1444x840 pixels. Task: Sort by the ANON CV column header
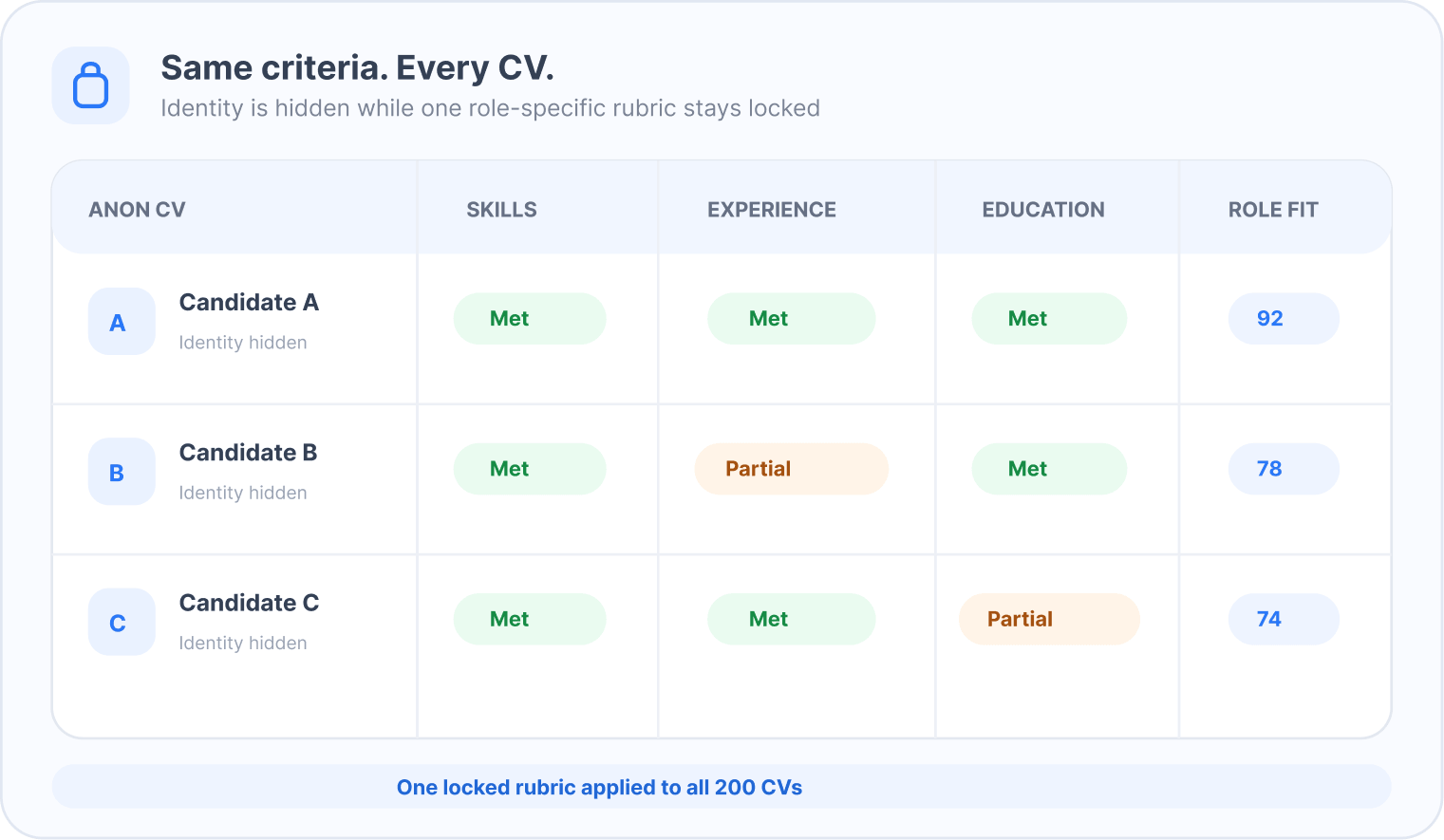coord(137,210)
